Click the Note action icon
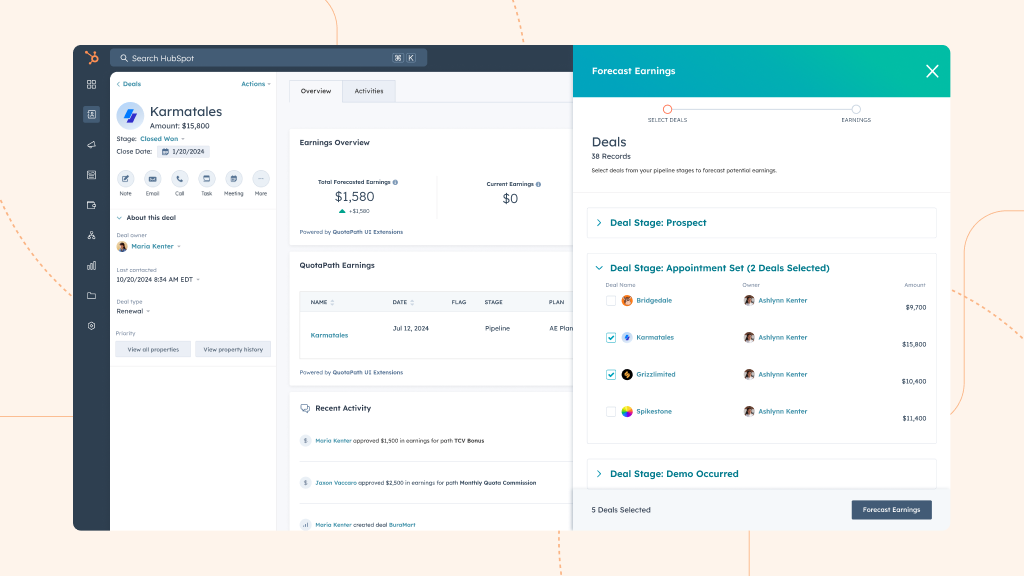Screen dimensions: 1024x576 click(x=125, y=179)
